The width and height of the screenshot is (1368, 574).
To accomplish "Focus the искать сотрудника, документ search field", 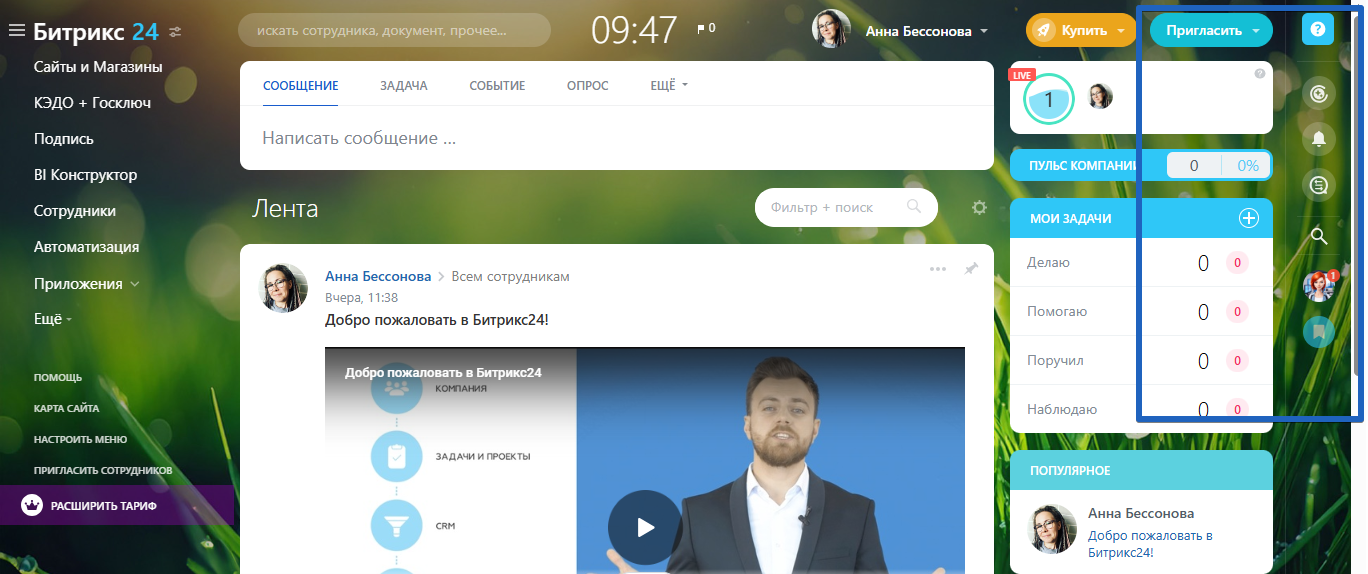I will pos(394,30).
